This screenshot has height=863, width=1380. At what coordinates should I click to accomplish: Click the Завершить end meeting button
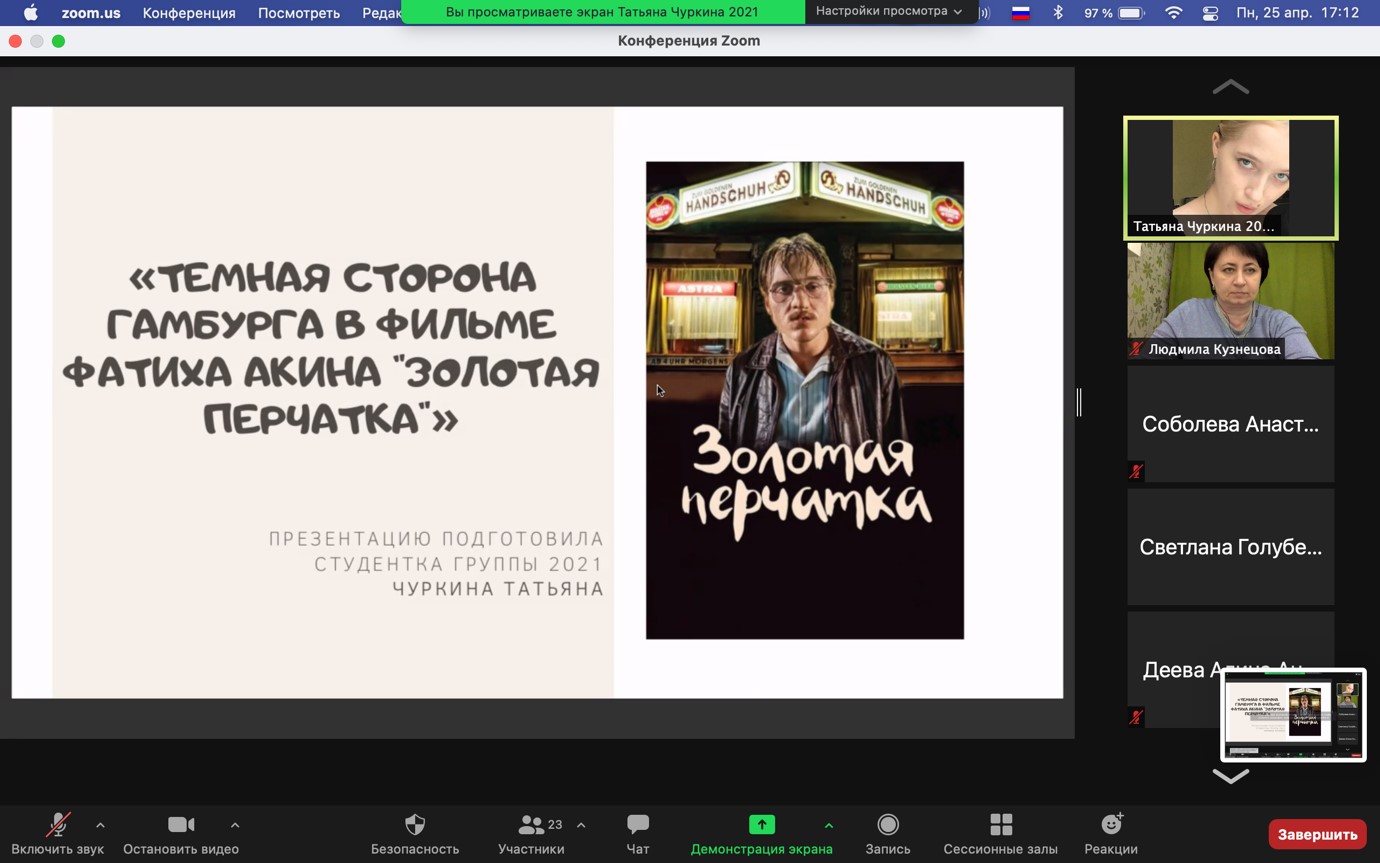click(1317, 834)
